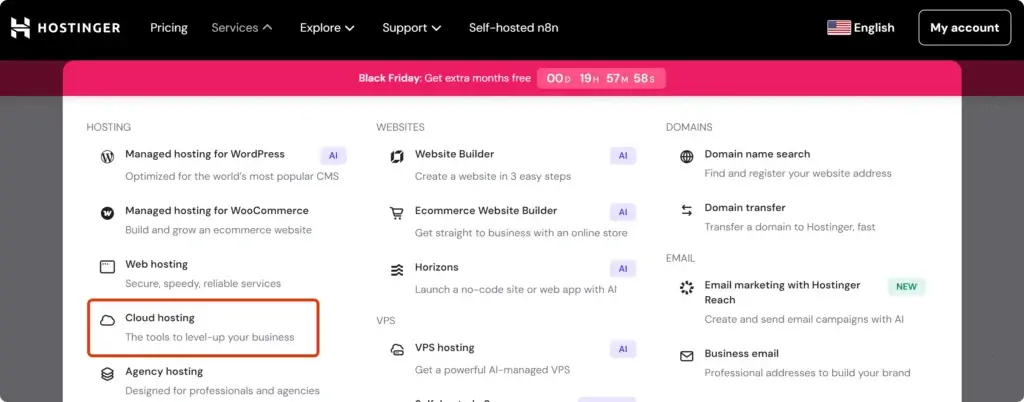Screen dimensions: 1024x402
Task: Click the Domain transfer arrows icon
Action: (687, 210)
